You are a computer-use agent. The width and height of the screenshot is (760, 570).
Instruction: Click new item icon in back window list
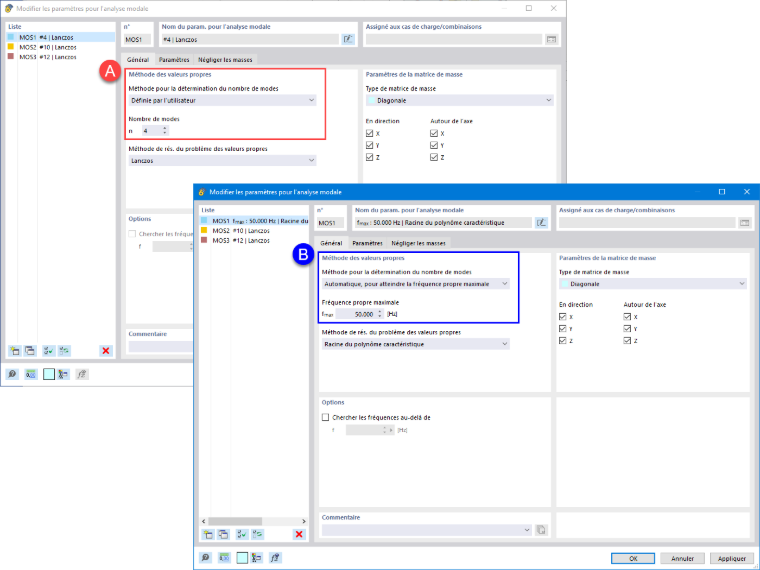[x=15, y=350]
